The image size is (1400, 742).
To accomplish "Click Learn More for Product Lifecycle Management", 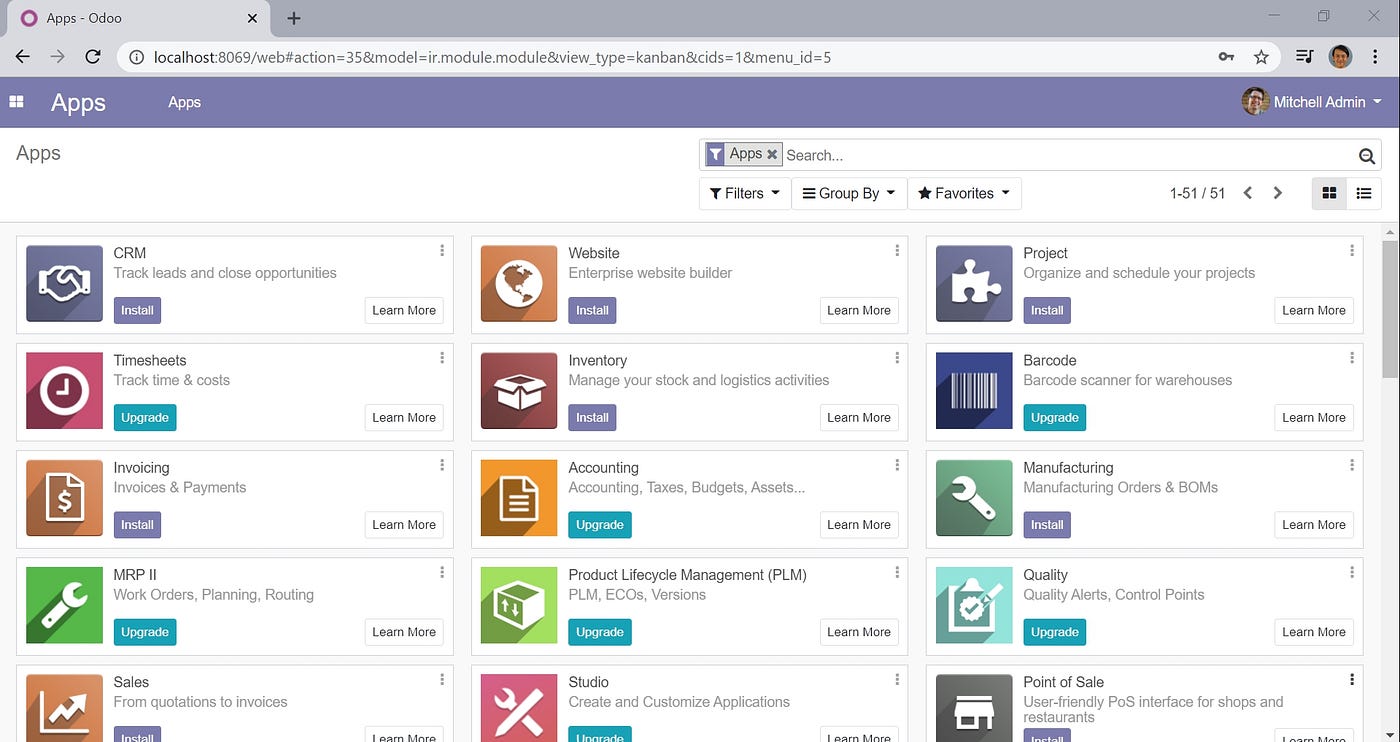I will pos(859,631).
